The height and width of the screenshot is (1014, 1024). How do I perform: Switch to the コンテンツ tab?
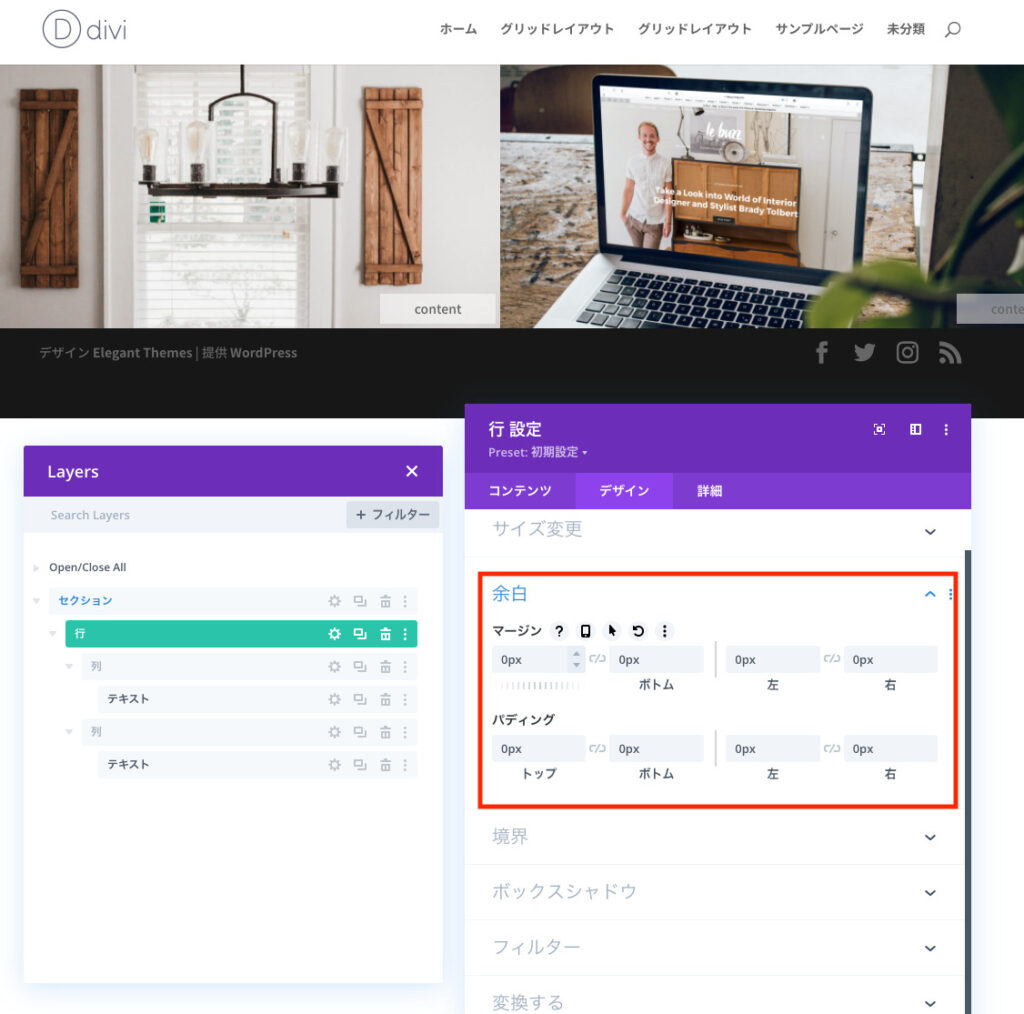tap(520, 491)
